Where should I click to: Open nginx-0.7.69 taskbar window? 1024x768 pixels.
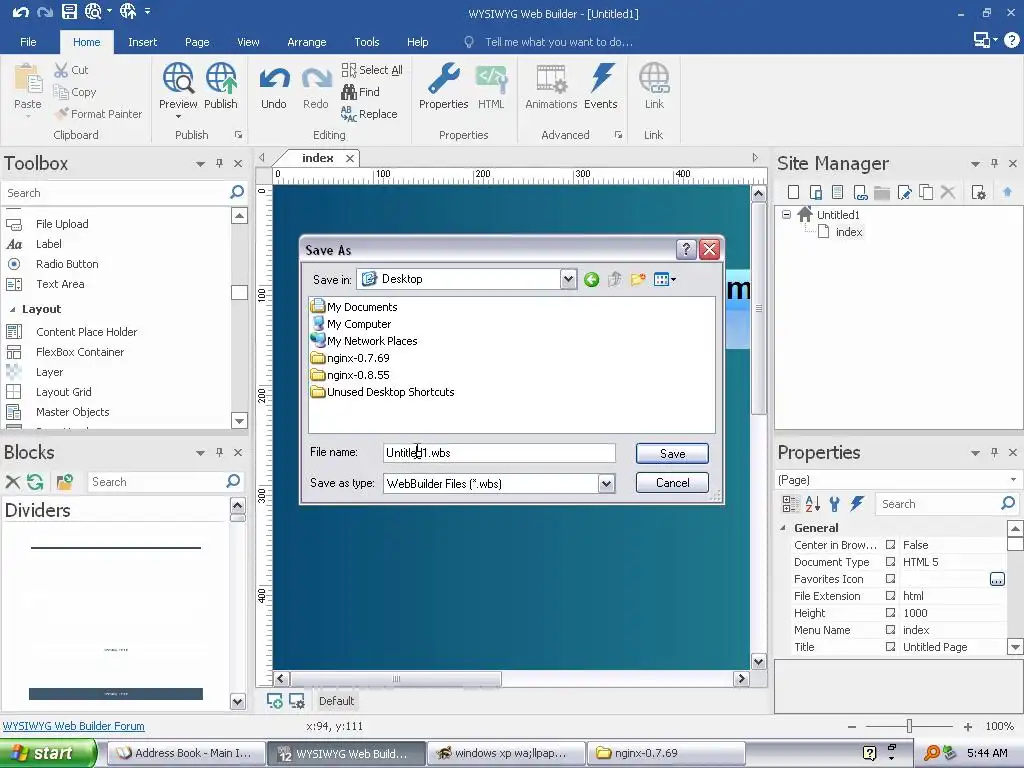(666, 753)
